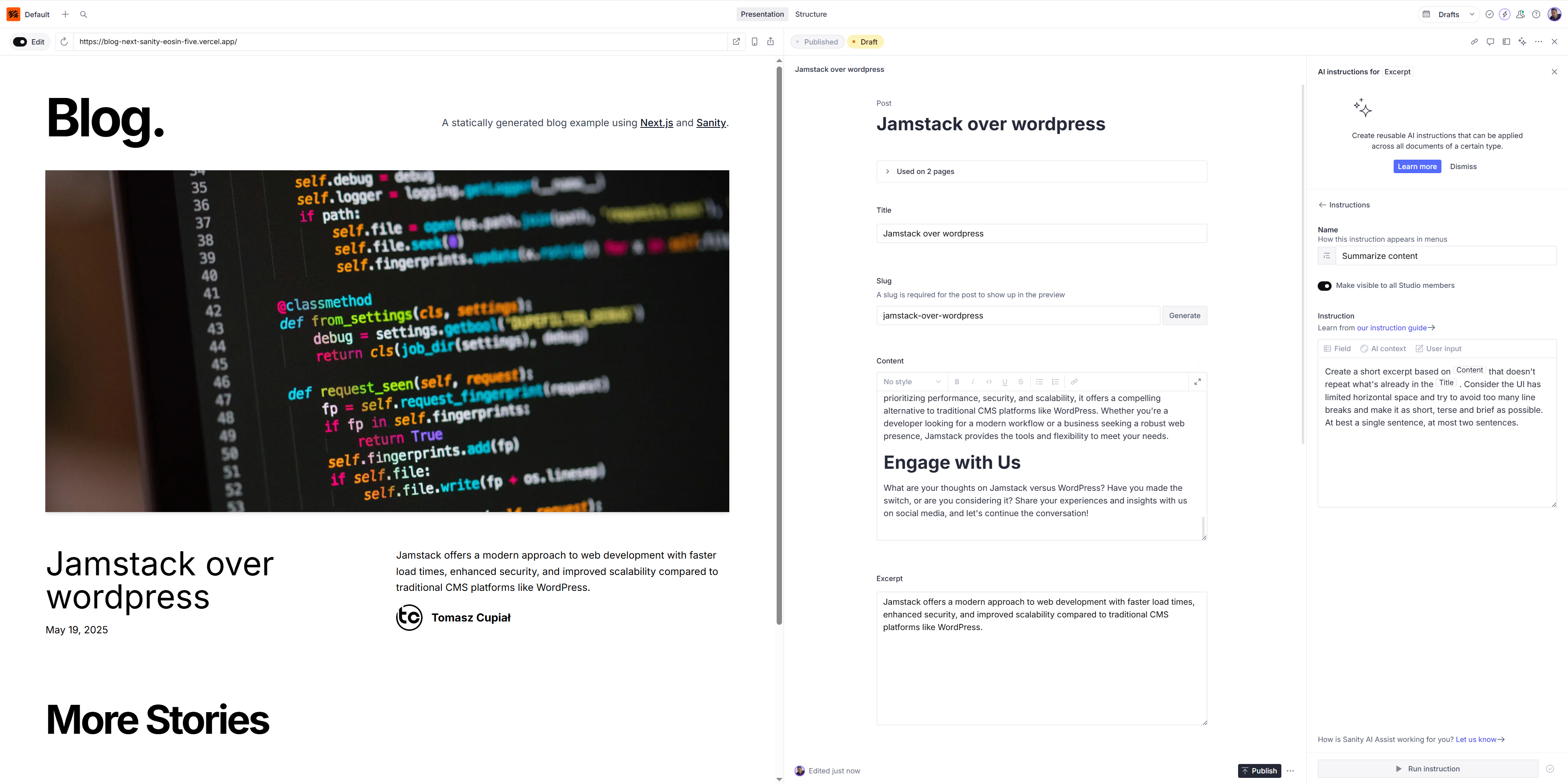This screenshot has height=784, width=1568.
Task: Dismiss the AI instructions intro
Action: click(1463, 167)
